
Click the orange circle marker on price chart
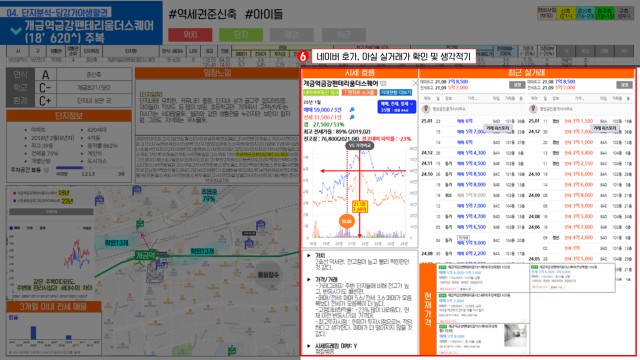347,221
